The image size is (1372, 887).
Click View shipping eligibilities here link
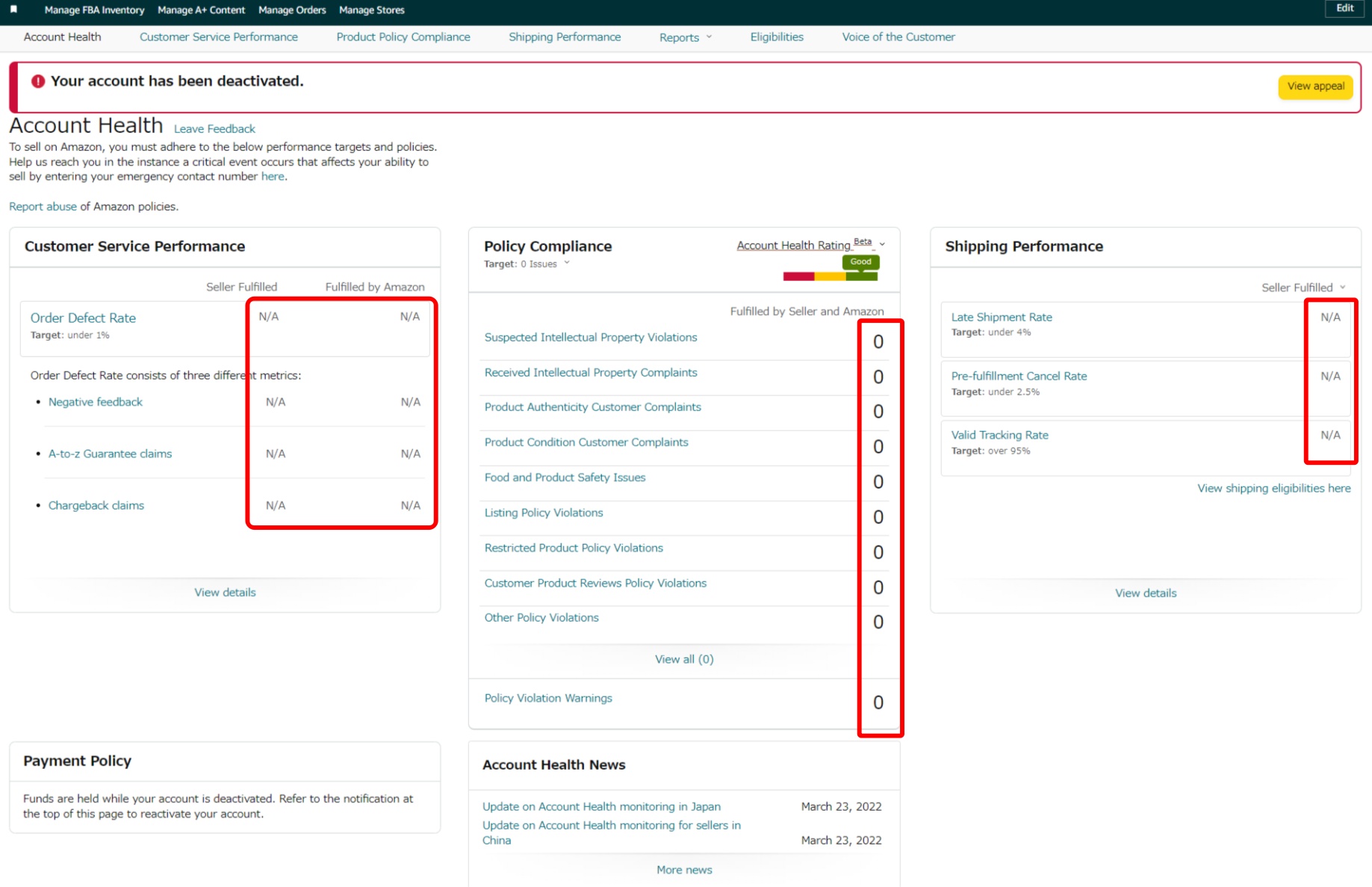click(1274, 488)
